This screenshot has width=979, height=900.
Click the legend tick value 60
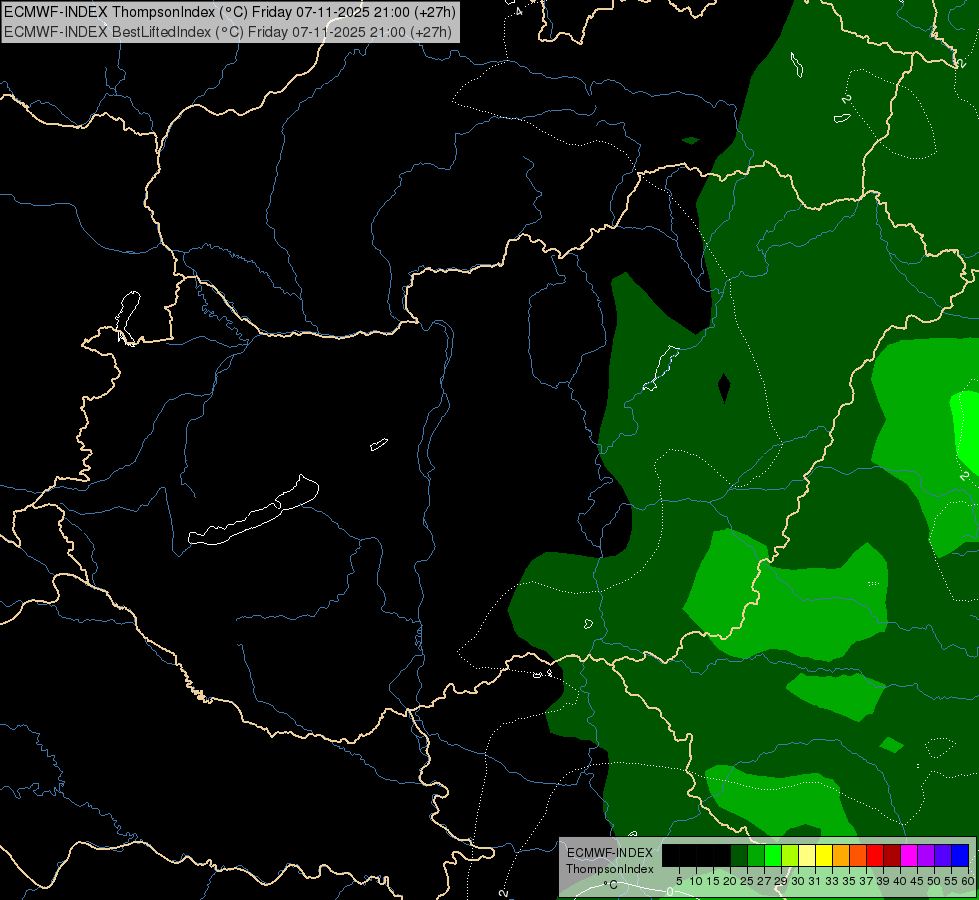tap(968, 881)
